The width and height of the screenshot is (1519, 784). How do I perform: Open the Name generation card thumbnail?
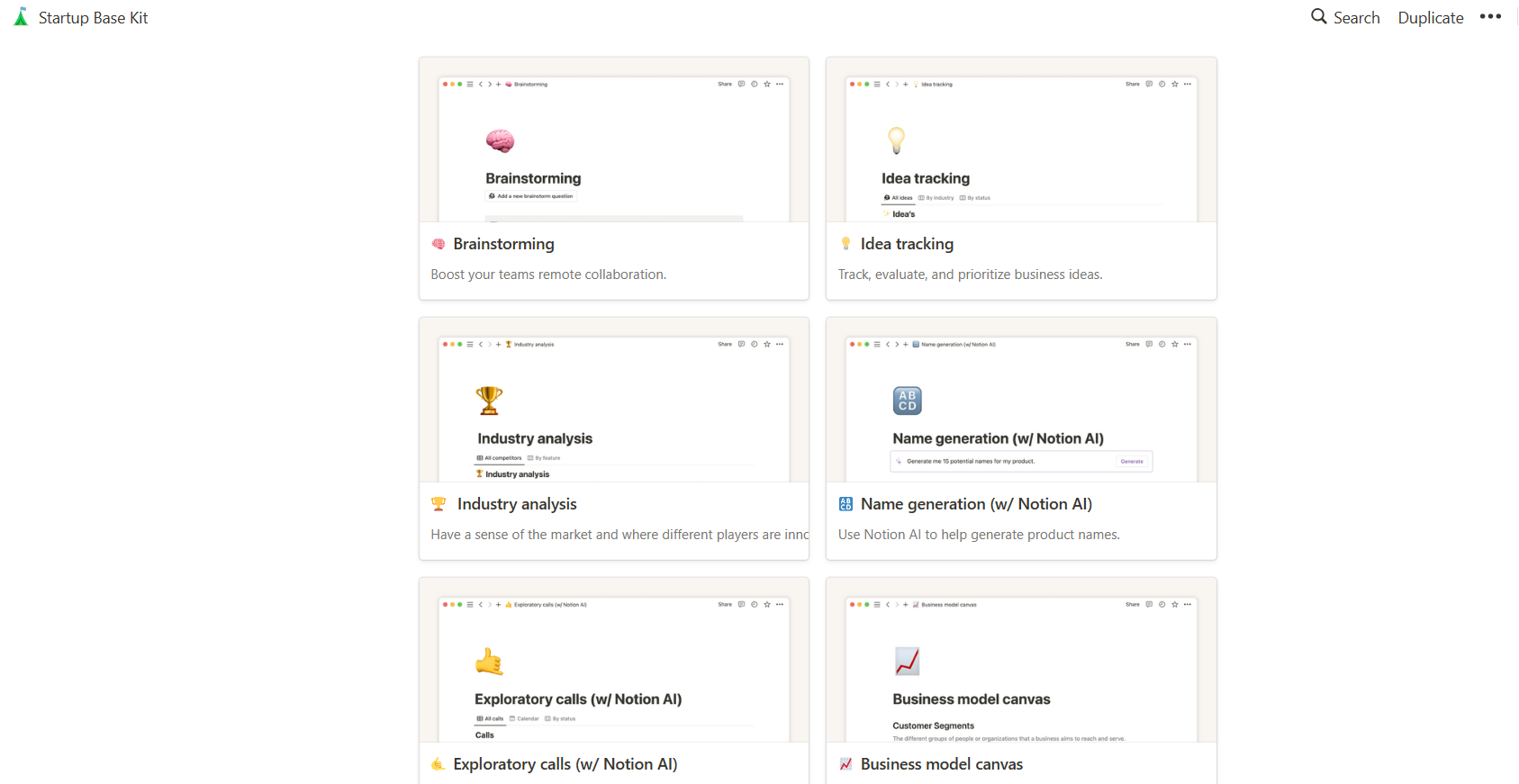pos(1021,400)
